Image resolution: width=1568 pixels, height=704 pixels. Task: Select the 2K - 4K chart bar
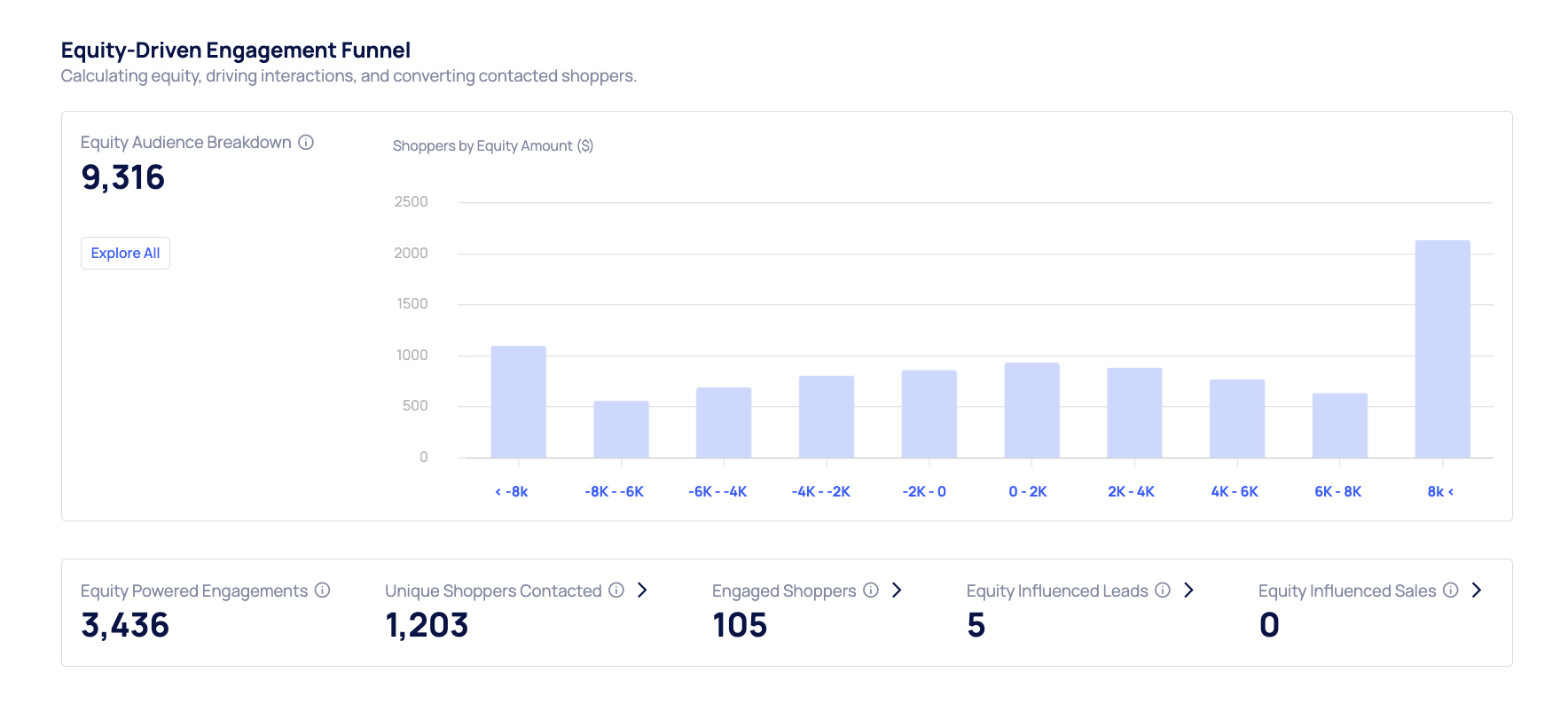click(x=1134, y=413)
